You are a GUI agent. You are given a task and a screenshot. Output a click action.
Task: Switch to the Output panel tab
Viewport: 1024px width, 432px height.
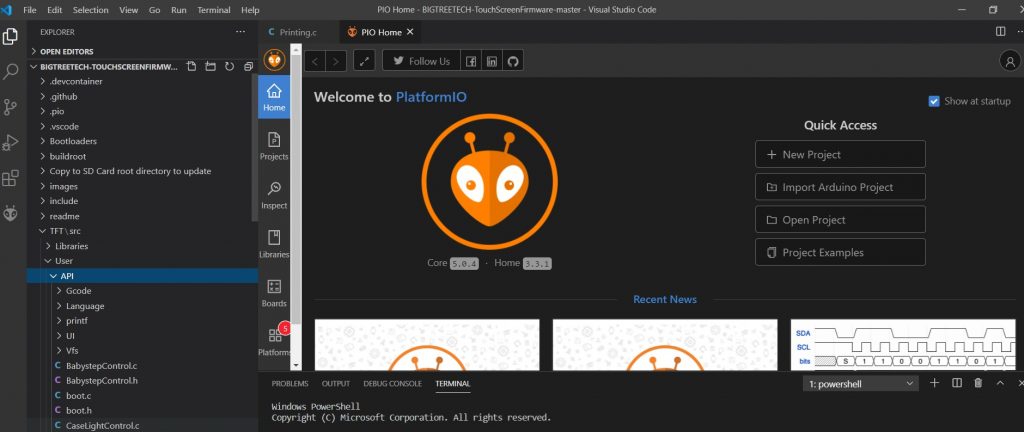pyautogui.click(x=336, y=384)
